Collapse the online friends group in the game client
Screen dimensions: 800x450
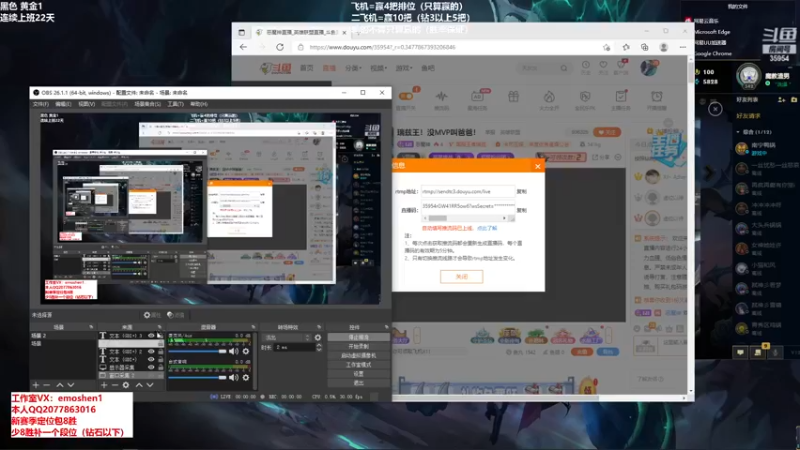[x=738, y=132]
